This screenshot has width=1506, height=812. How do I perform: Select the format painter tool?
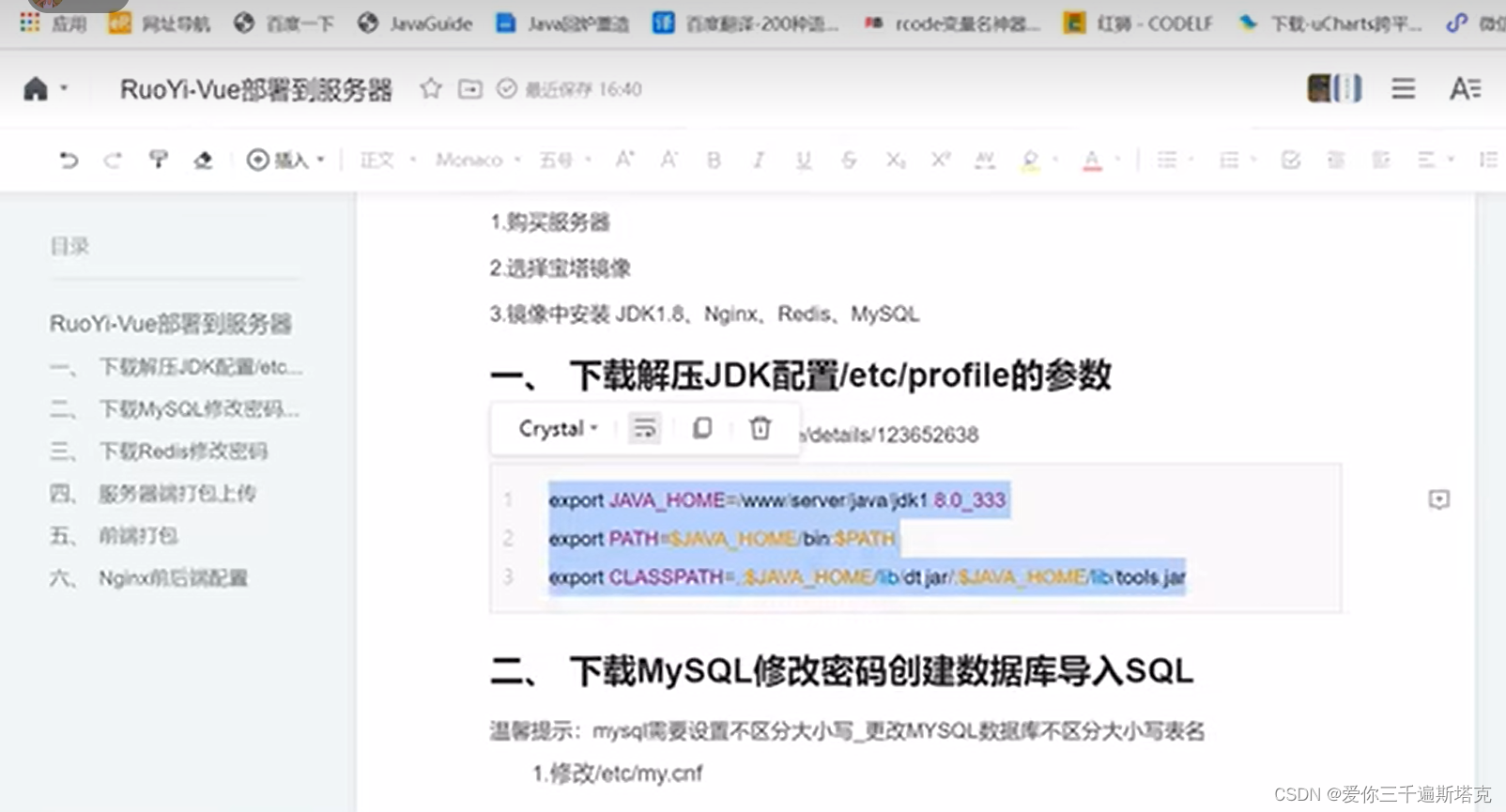[x=158, y=160]
